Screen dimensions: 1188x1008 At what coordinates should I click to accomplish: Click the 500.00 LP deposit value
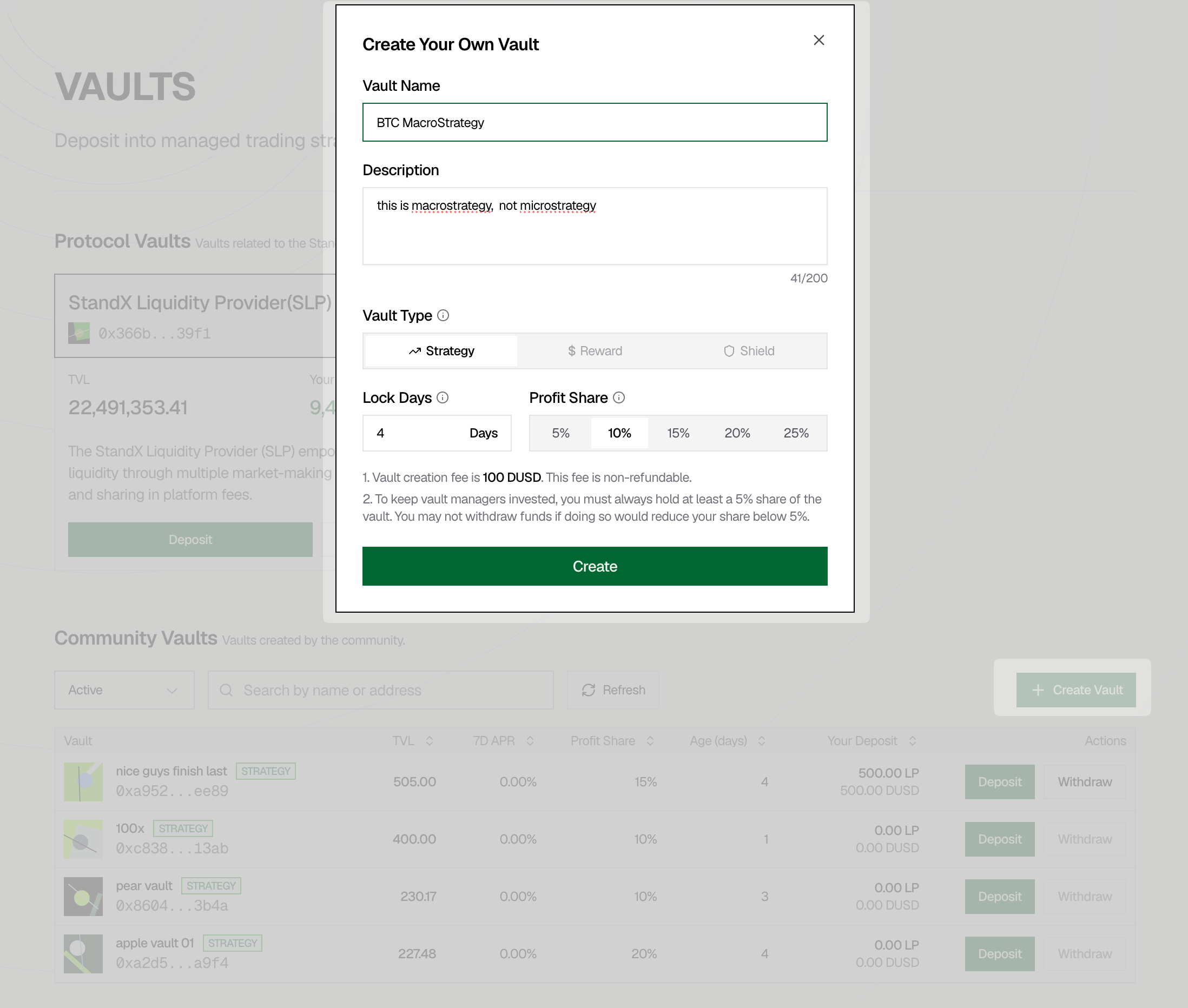pos(888,773)
